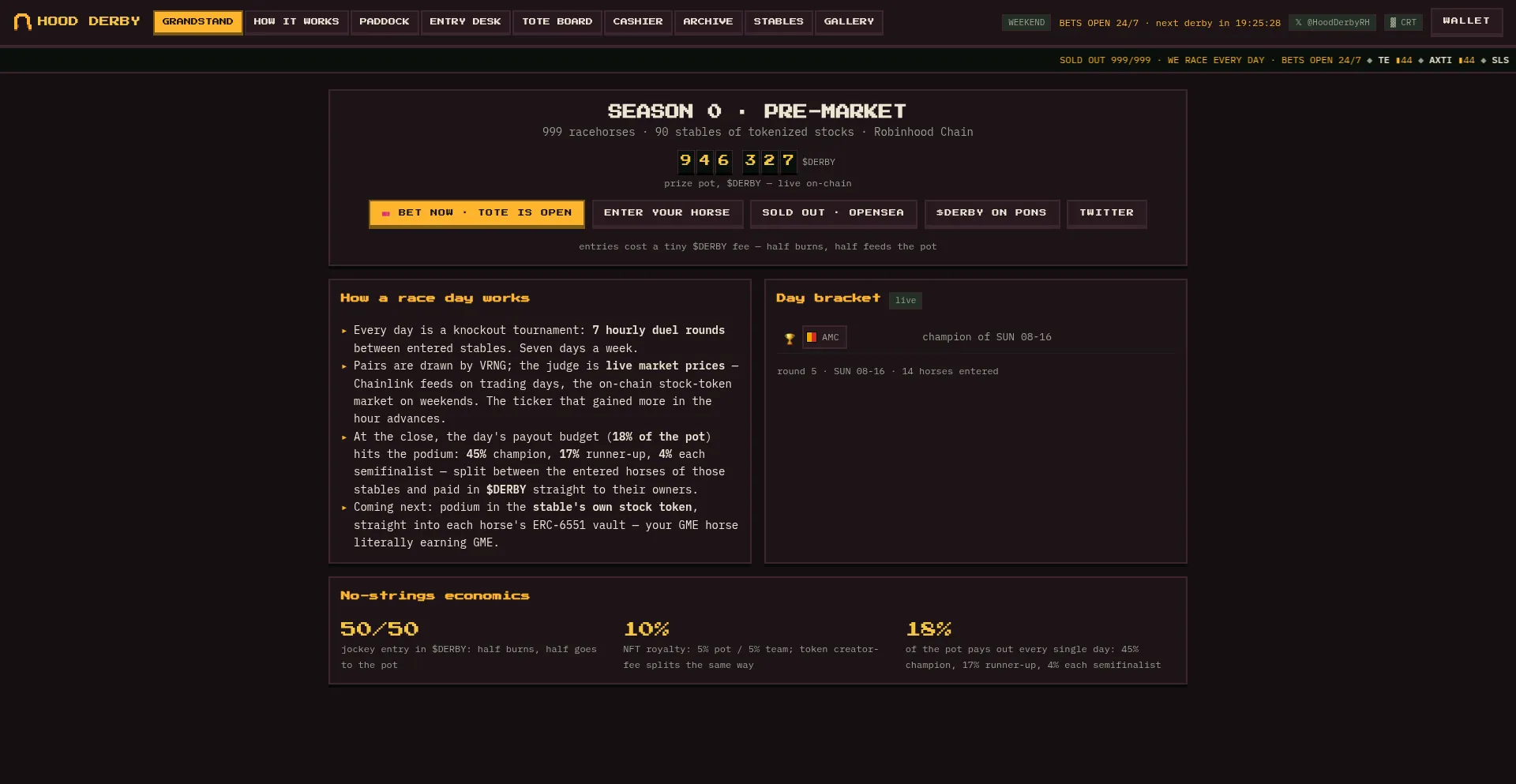Screen dimensions: 1516x784
Task: Switch to the Paddock tab
Action: click(385, 22)
